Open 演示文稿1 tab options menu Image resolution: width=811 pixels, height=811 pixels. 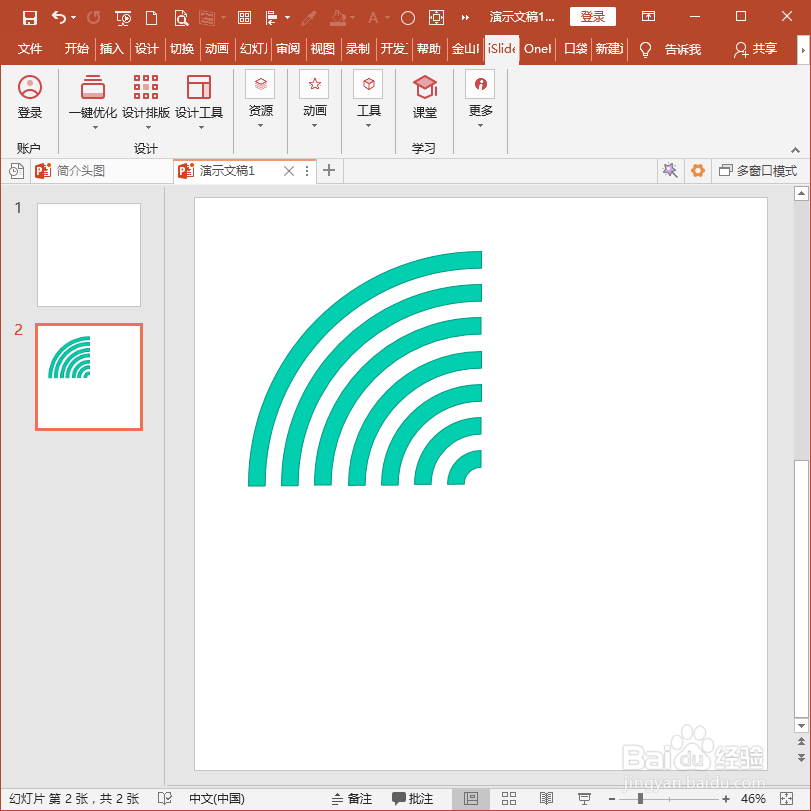[307, 171]
